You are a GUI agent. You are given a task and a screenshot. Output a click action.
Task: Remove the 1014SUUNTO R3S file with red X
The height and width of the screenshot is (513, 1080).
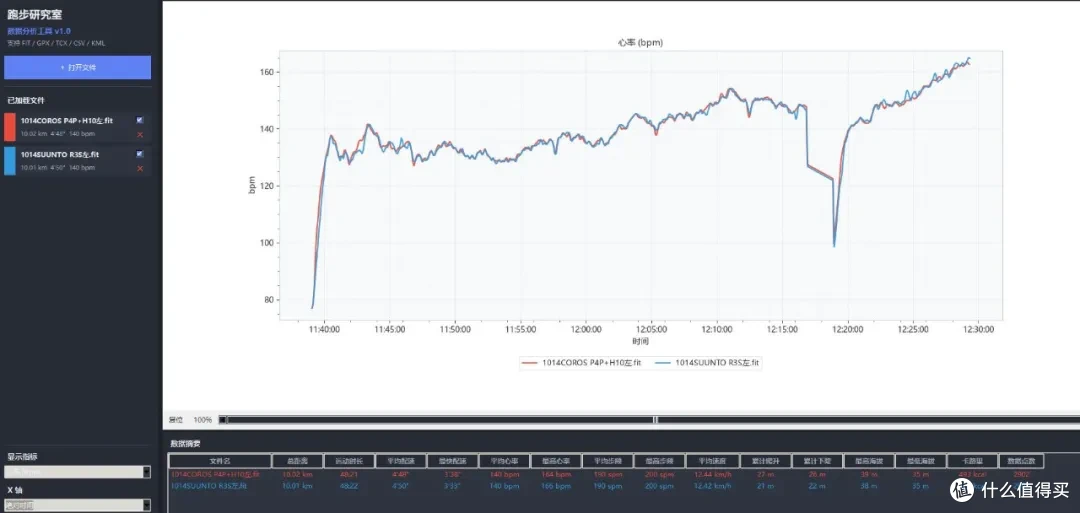click(141, 169)
